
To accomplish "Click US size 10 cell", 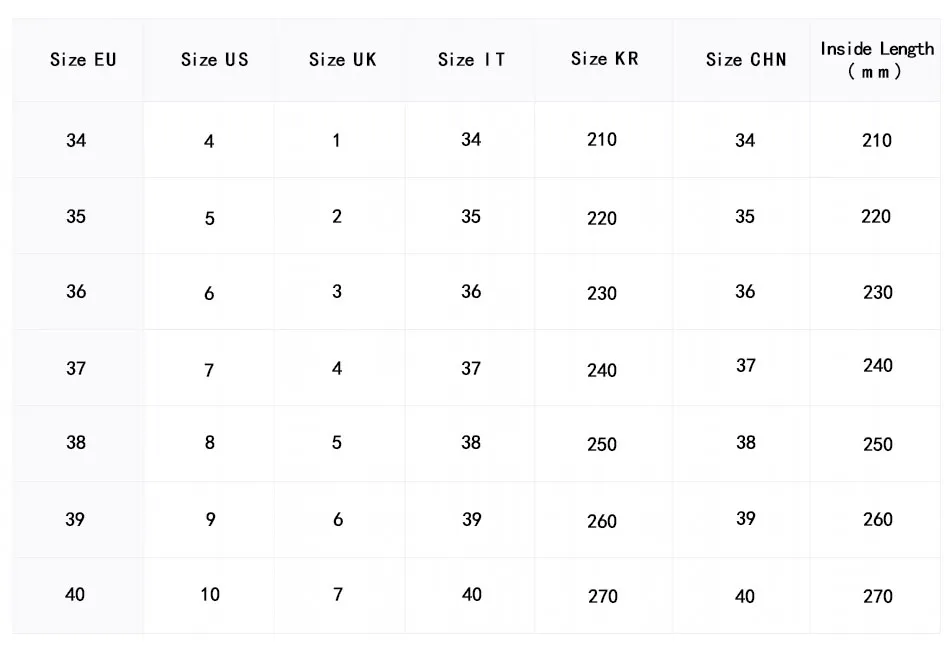I will click(x=210, y=595).
